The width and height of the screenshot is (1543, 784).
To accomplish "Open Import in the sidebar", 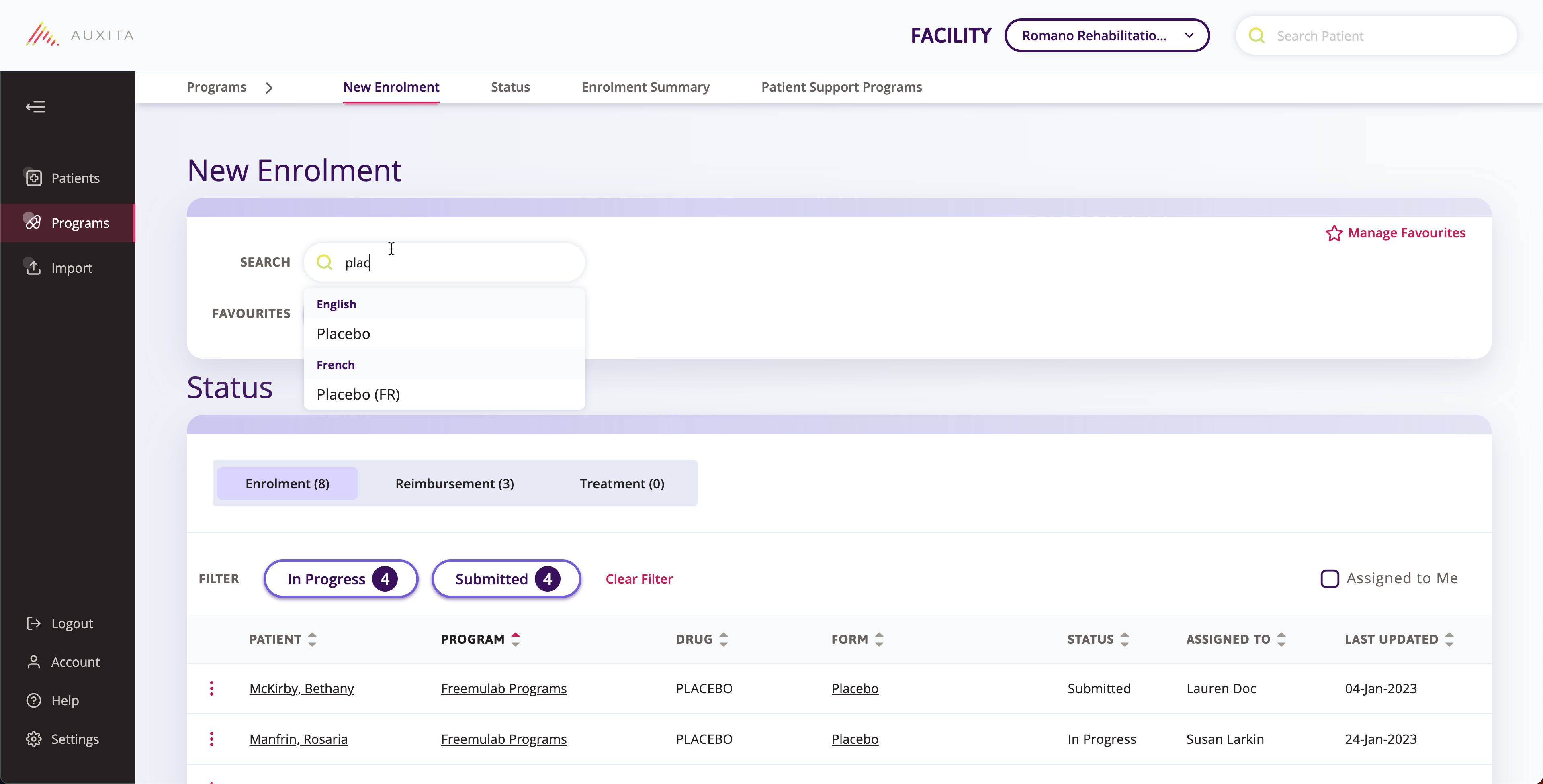I will (68, 268).
